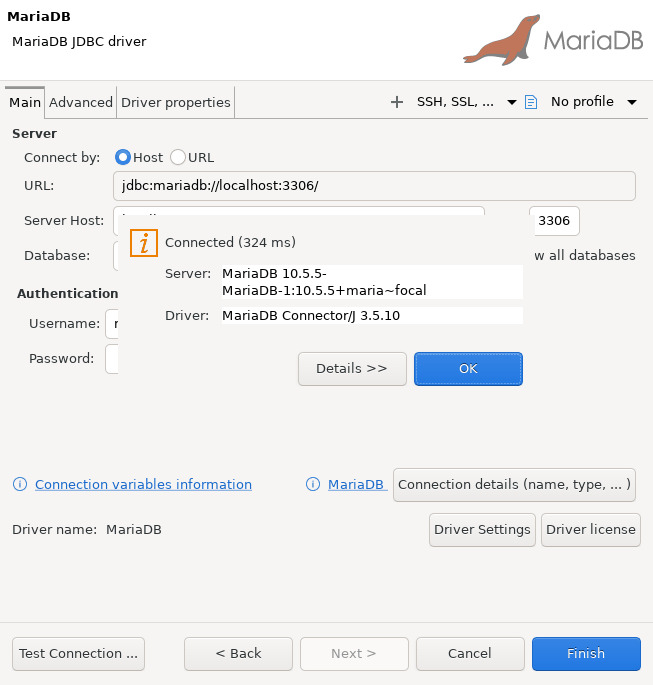The width and height of the screenshot is (653, 685).
Task: Click the info icon beside Connection variables information
Action: point(20,484)
